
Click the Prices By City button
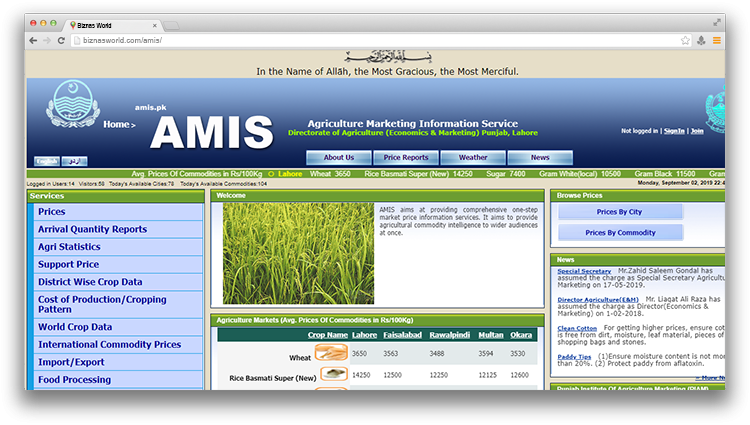[620, 212]
